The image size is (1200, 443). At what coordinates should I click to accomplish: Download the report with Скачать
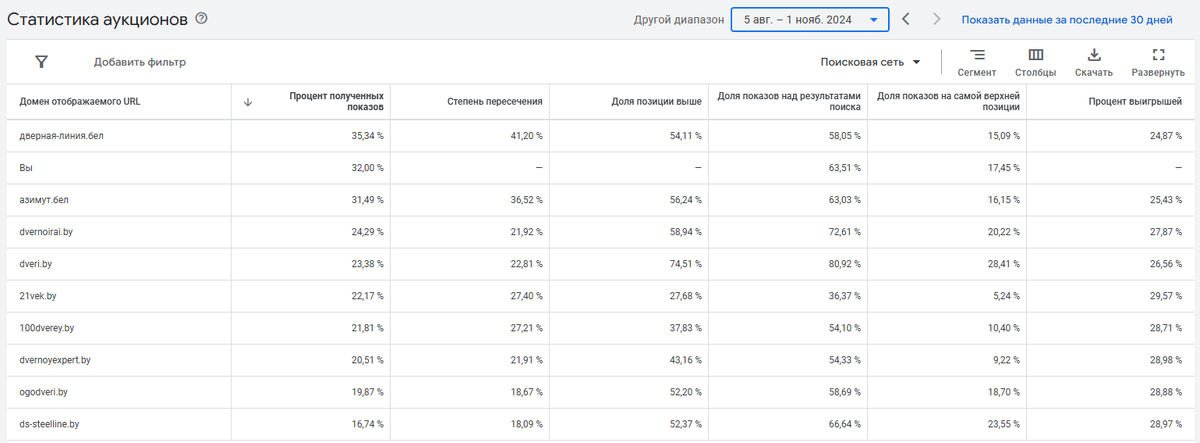1093,62
